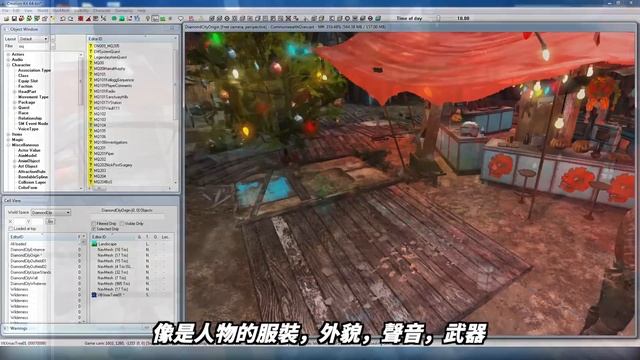Select the SM Event Node category
The width and height of the screenshot is (640, 360).
click(33, 123)
